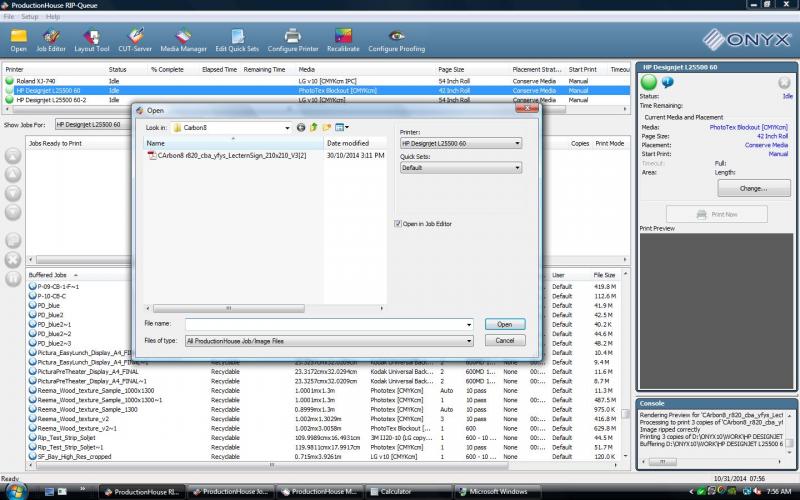Click Windows Start orb
800x500 pixels.
[16, 491]
